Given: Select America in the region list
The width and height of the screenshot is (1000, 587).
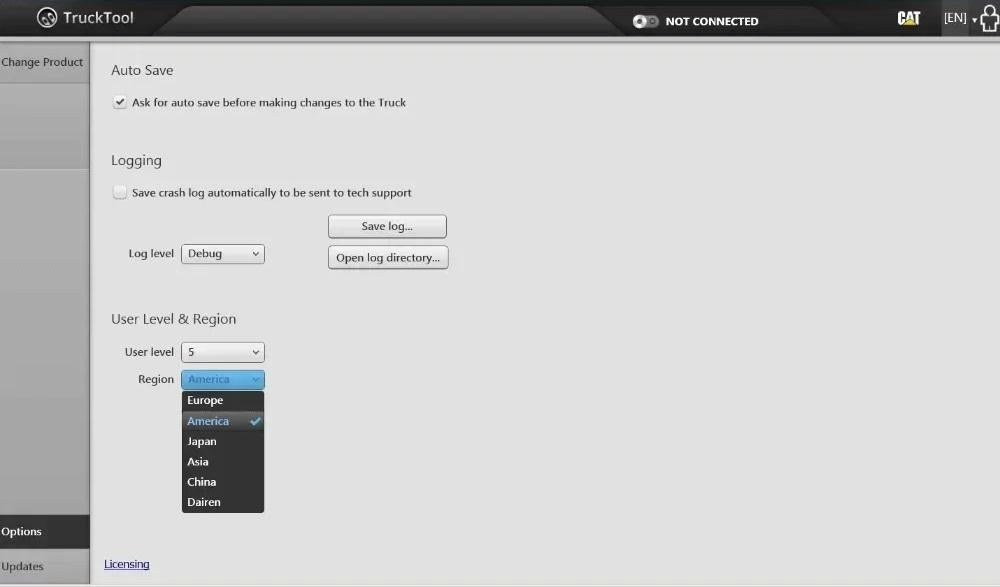Looking at the screenshot, I should click(223, 421).
